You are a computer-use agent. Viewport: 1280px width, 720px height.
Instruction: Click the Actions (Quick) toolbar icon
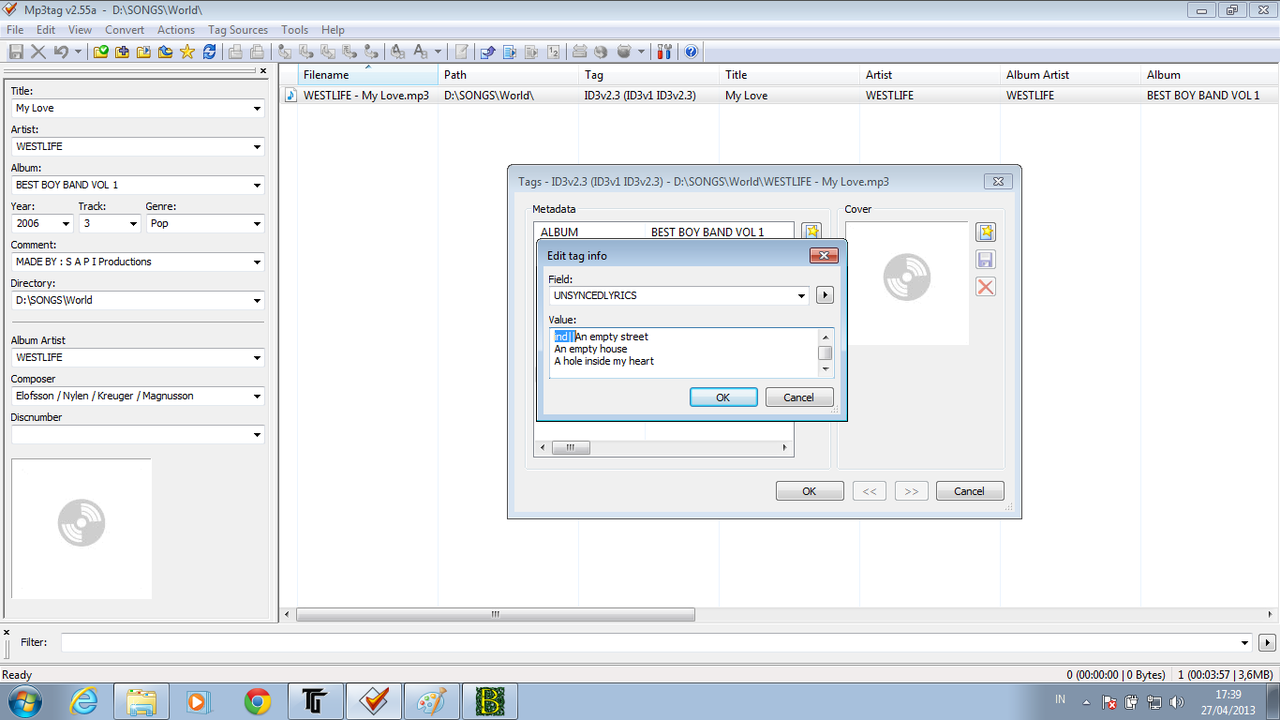419,51
